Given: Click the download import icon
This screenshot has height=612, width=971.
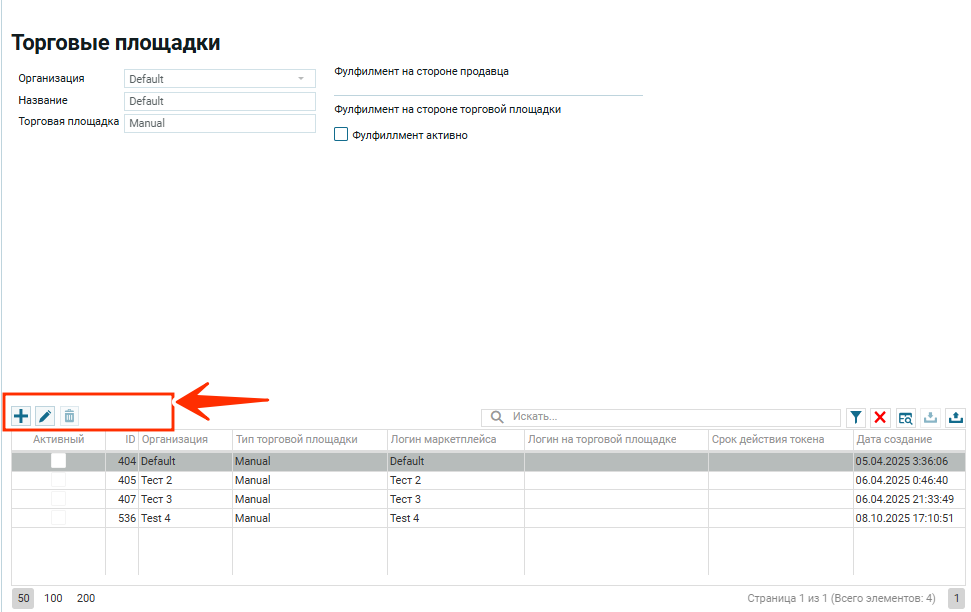Looking at the screenshot, I should tap(930, 417).
